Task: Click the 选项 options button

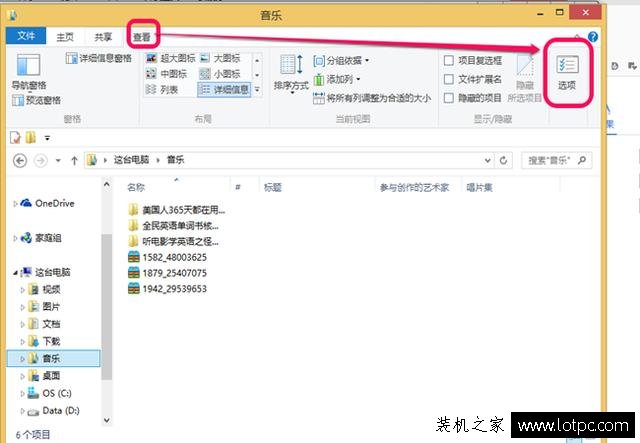Action: [567, 73]
